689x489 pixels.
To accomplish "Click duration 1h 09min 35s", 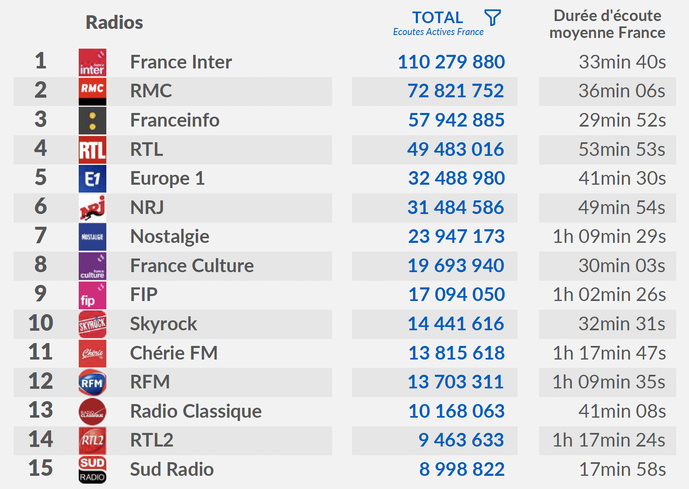I will tap(609, 382).
